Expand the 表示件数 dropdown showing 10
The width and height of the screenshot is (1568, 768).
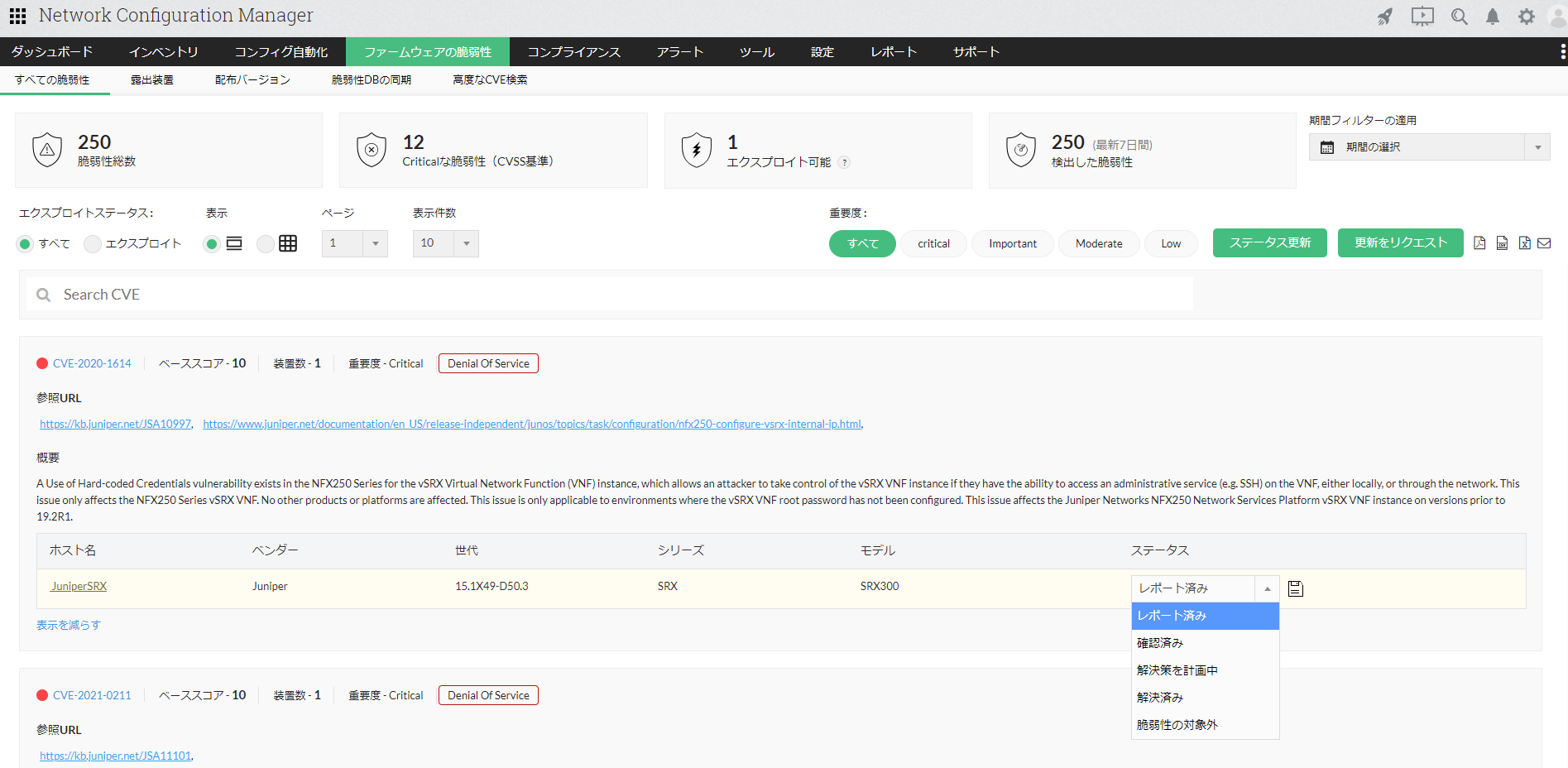[445, 243]
